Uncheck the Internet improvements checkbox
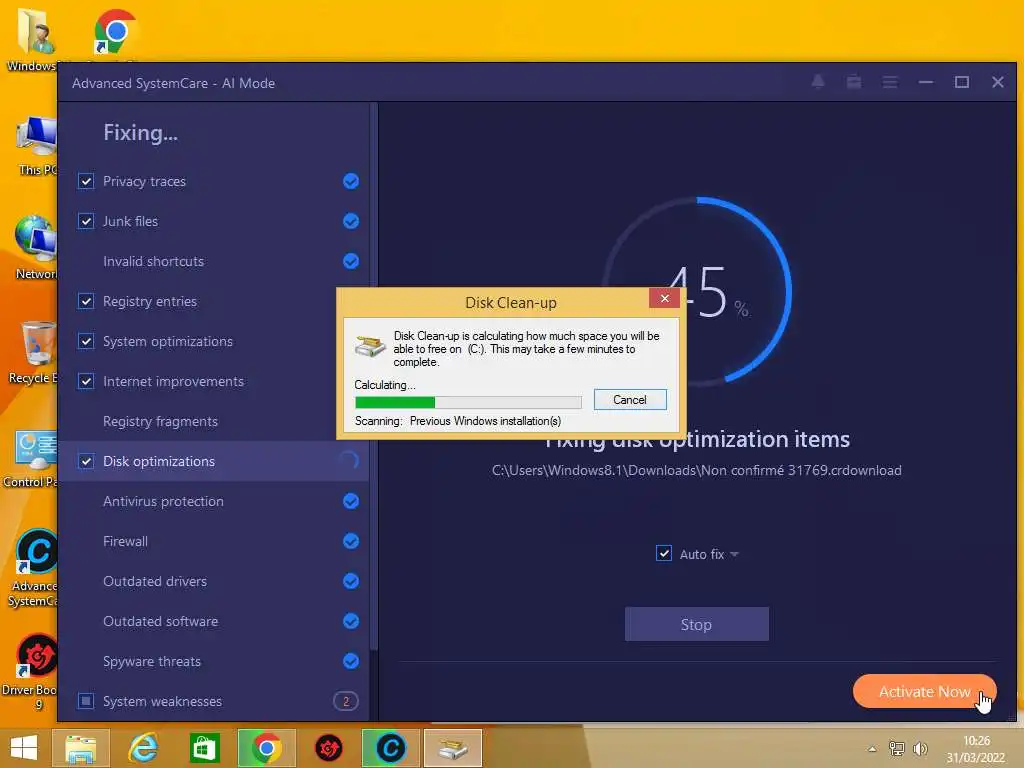This screenshot has width=1024, height=768. click(x=86, y=381)
